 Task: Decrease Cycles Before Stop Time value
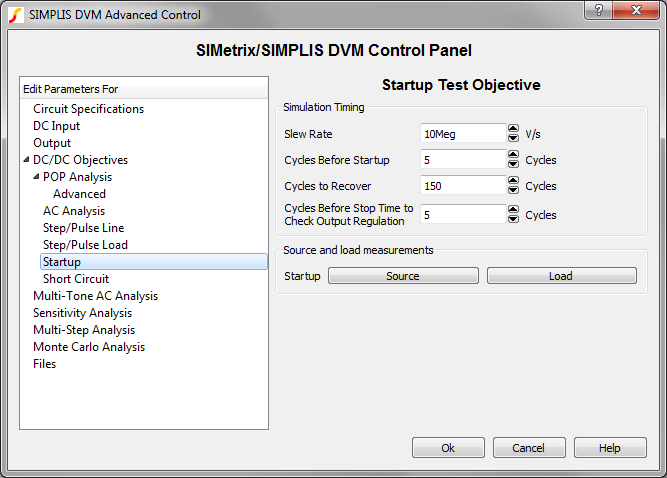(513, 219)
